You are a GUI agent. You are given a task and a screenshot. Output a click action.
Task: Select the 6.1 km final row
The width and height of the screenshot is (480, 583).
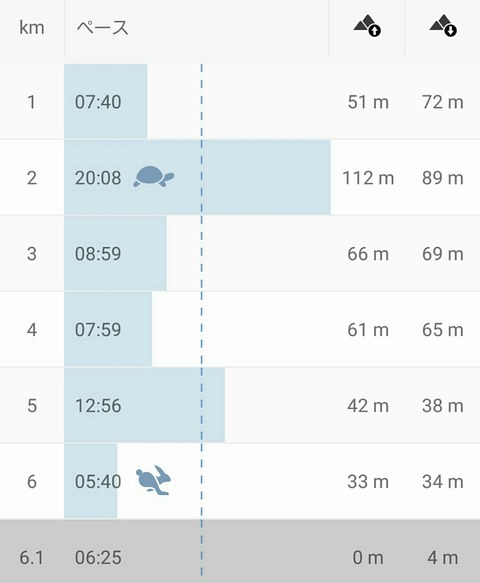coord(240,551)
